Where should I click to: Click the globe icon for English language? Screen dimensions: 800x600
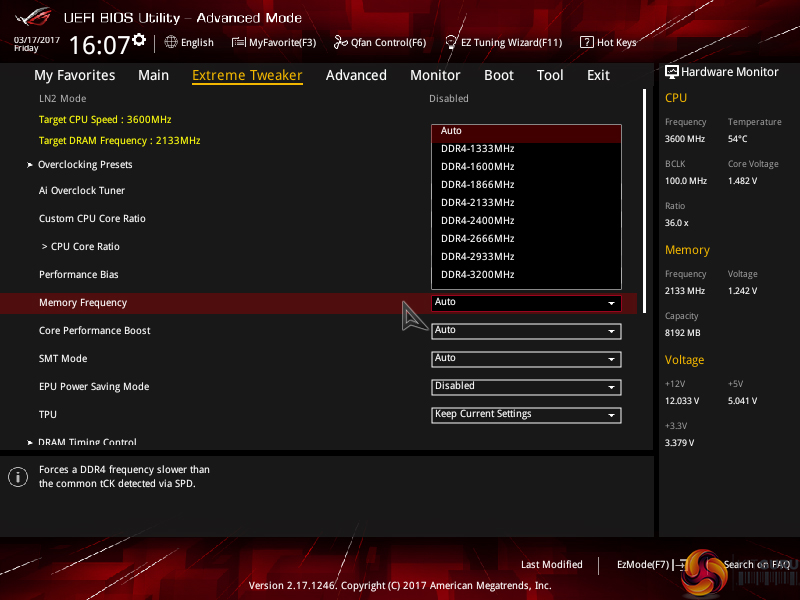(171, 42)
